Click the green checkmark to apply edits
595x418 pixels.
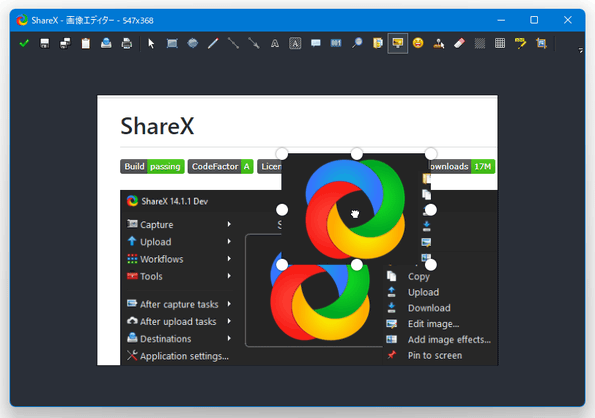(x=24, y=43)
